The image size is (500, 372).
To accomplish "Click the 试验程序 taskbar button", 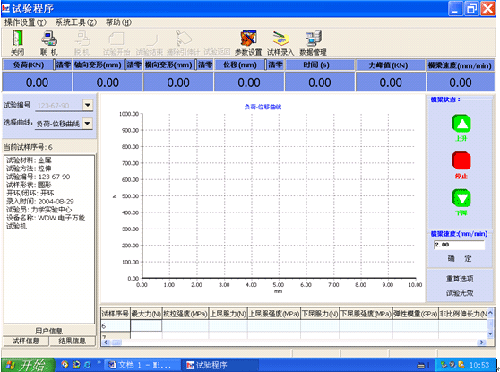I will click(220, 365).
